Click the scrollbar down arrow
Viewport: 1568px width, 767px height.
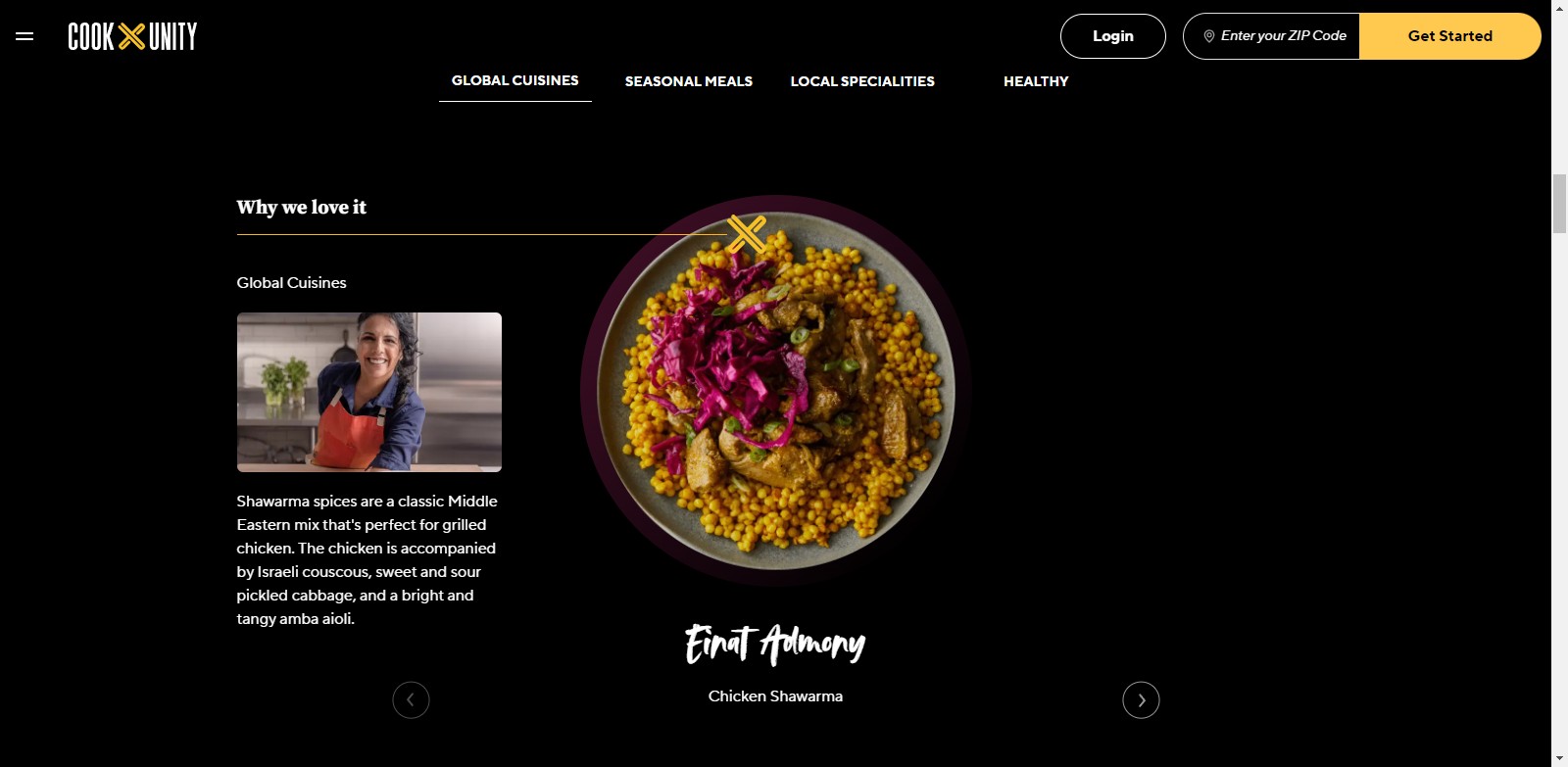point(1559,758)
